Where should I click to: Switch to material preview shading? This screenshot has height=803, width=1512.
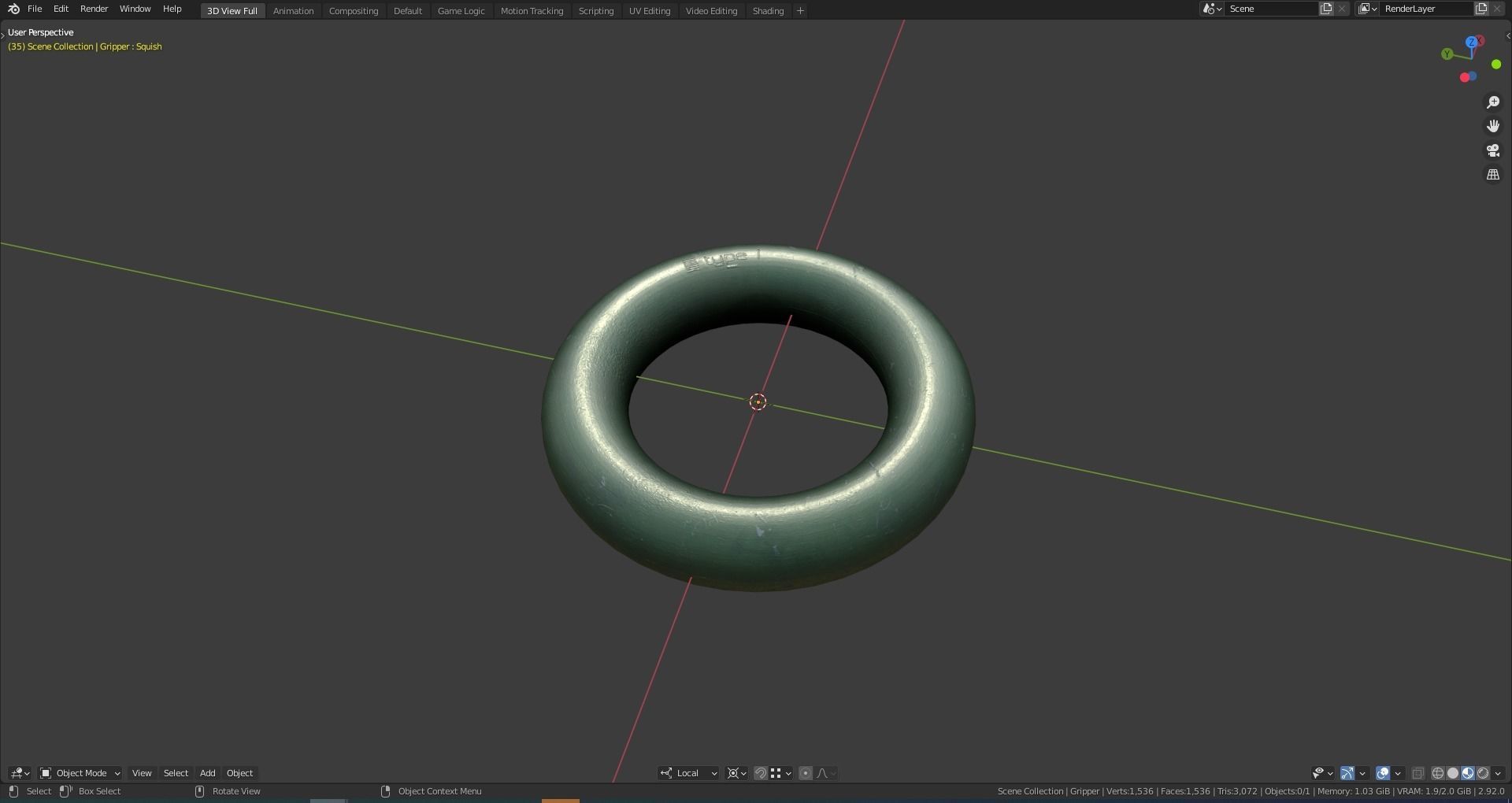coord(1468,773)
